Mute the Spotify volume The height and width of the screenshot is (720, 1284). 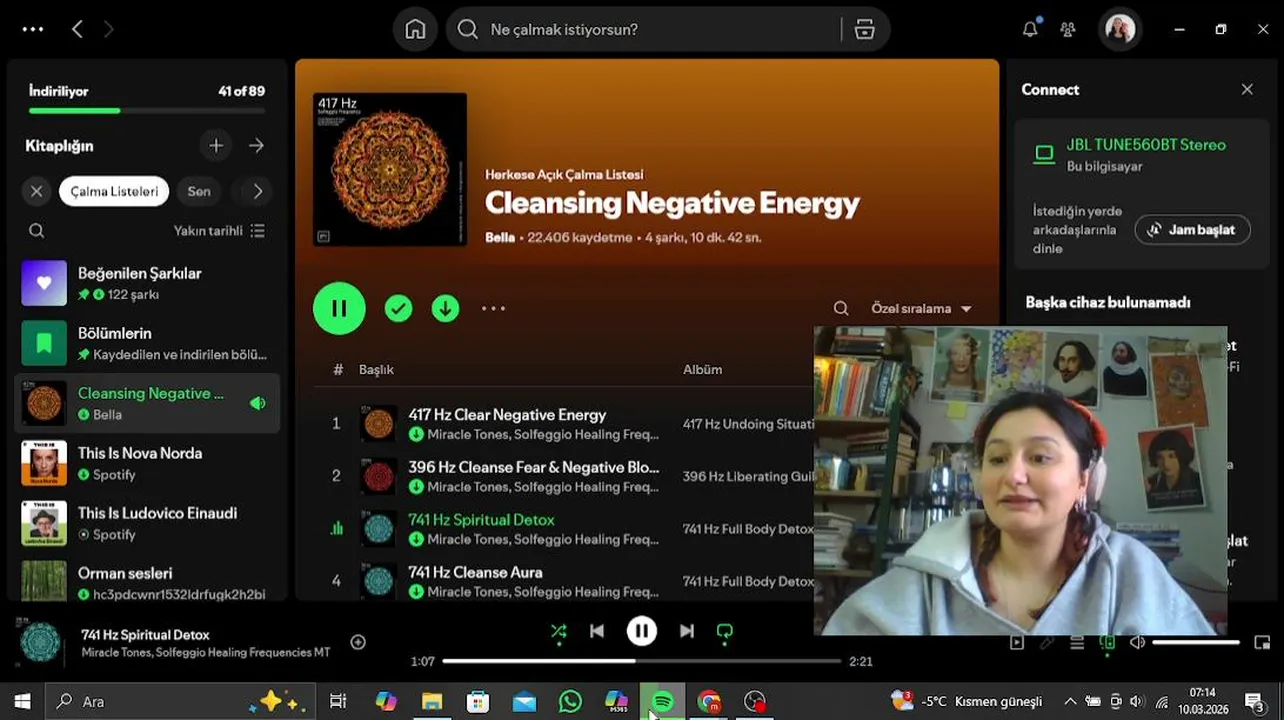tap(1137, 642)
